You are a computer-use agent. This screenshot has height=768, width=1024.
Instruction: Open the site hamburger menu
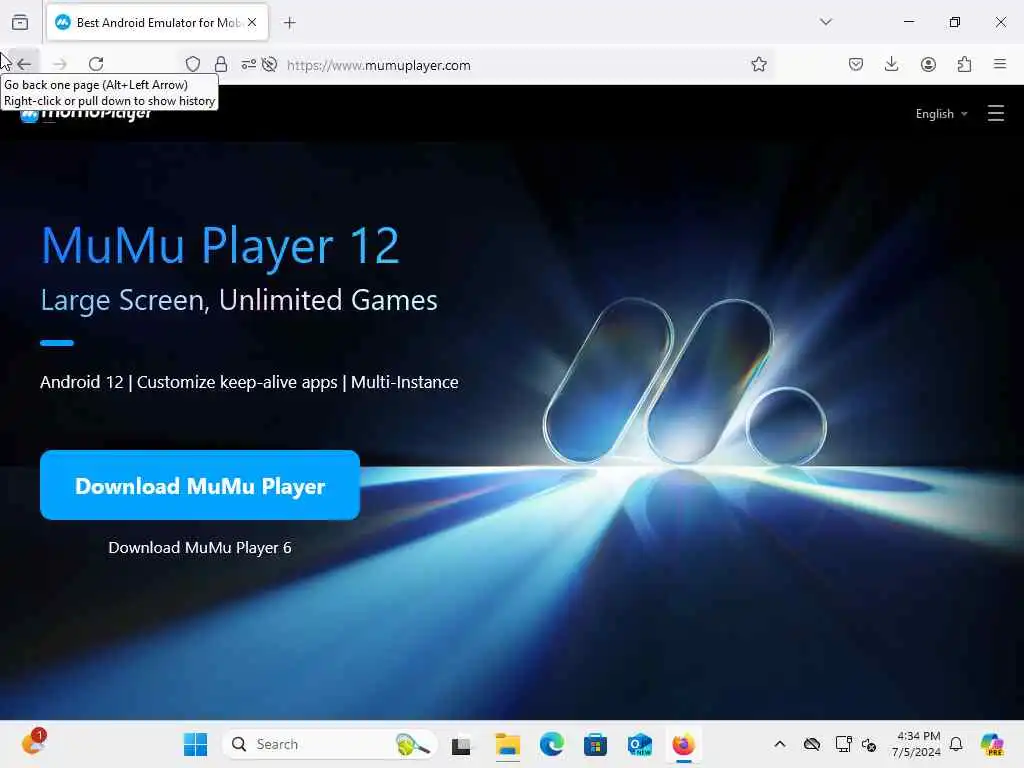click(x=995, y=114)
